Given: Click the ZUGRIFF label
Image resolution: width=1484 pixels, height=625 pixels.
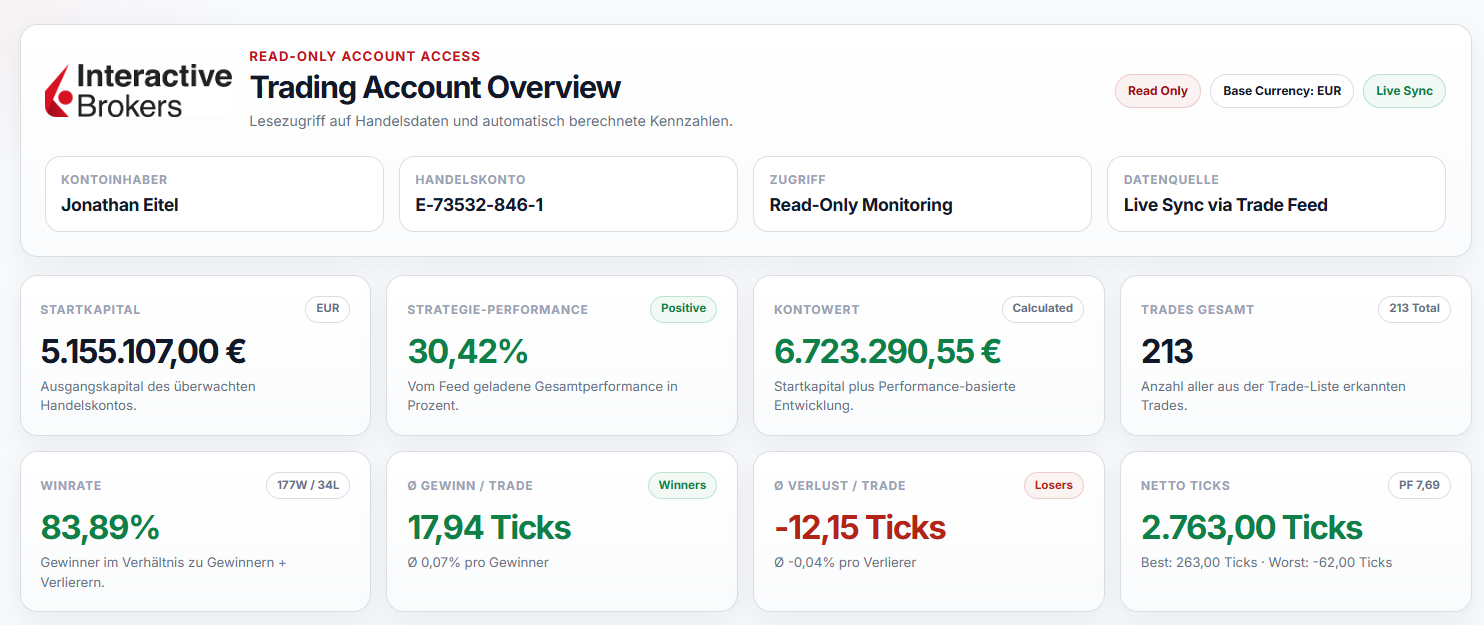Looking at the screenshot, I should tap(798, 180).
